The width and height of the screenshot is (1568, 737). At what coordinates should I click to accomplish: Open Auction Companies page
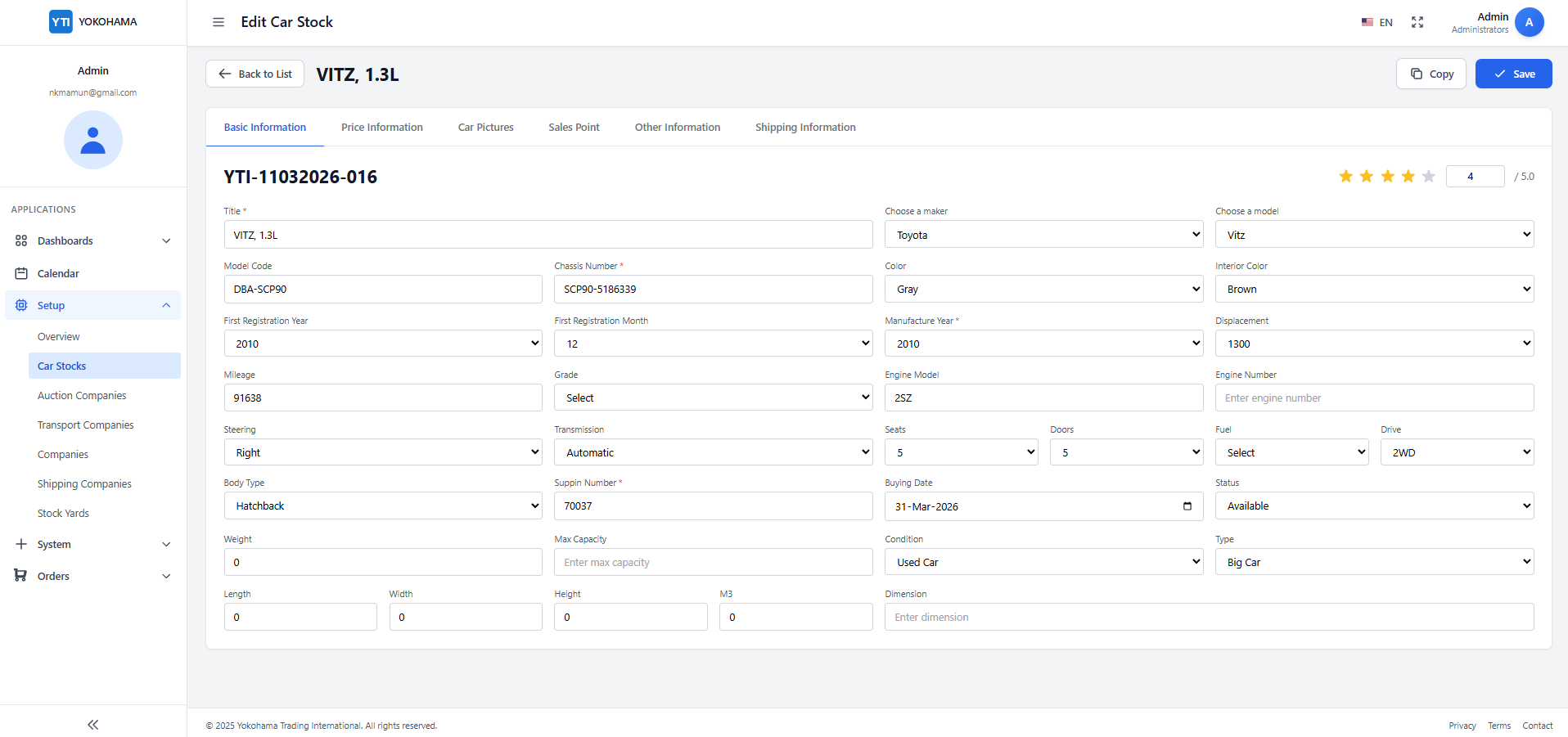pyautogui.click(x=82, y=395)
